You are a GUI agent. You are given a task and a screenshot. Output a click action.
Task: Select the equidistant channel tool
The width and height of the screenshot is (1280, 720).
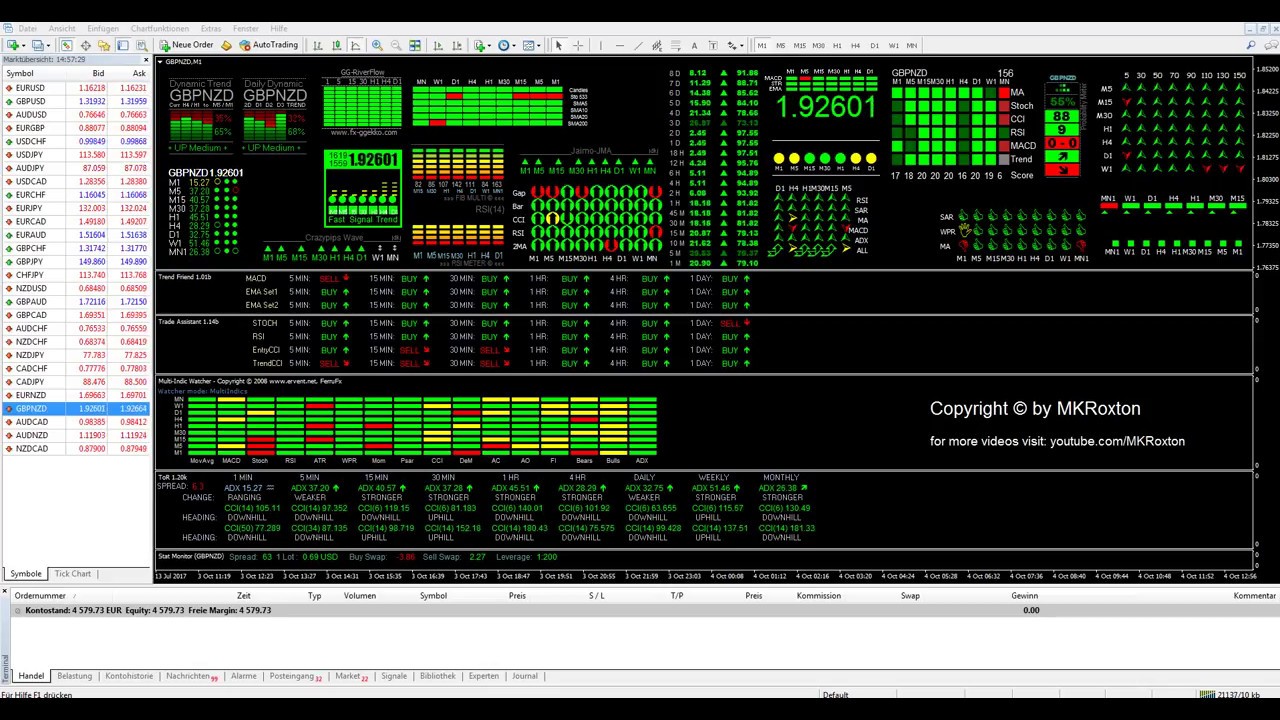tap(657, 45)
